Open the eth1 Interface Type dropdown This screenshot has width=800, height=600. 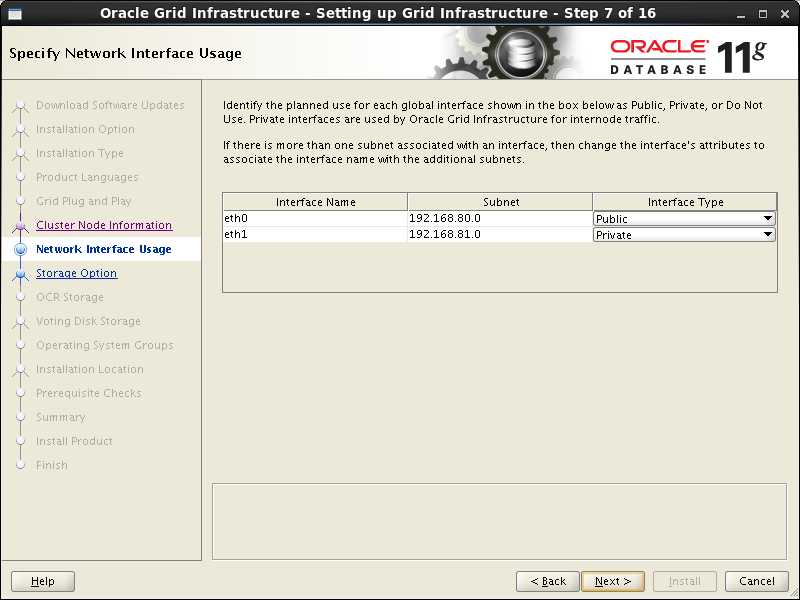[x=684, y=235]
